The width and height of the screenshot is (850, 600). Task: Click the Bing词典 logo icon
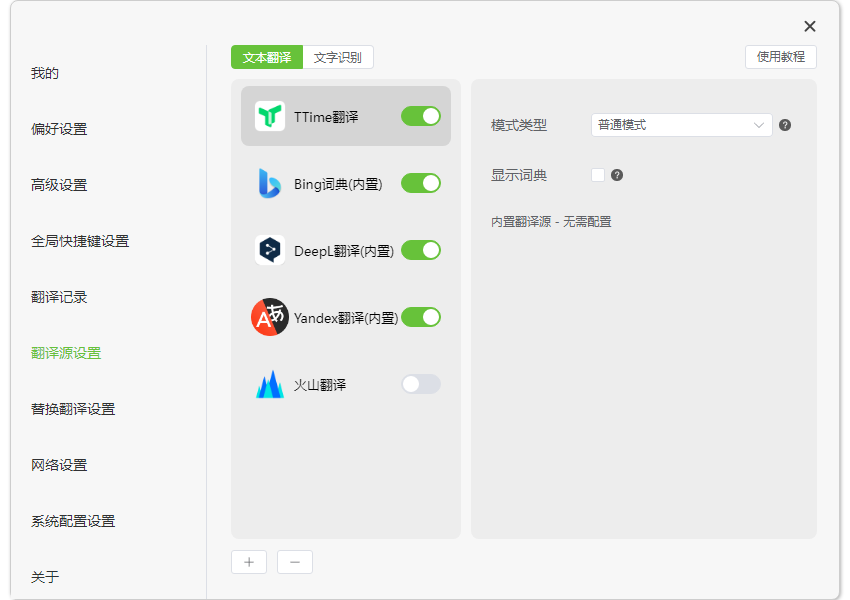268,183
